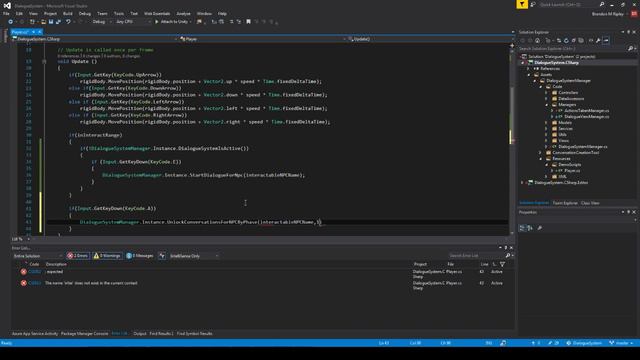Click the Categorized icon in the Properties panel
This screenshot has height=360, width=640.
[522, 228]
